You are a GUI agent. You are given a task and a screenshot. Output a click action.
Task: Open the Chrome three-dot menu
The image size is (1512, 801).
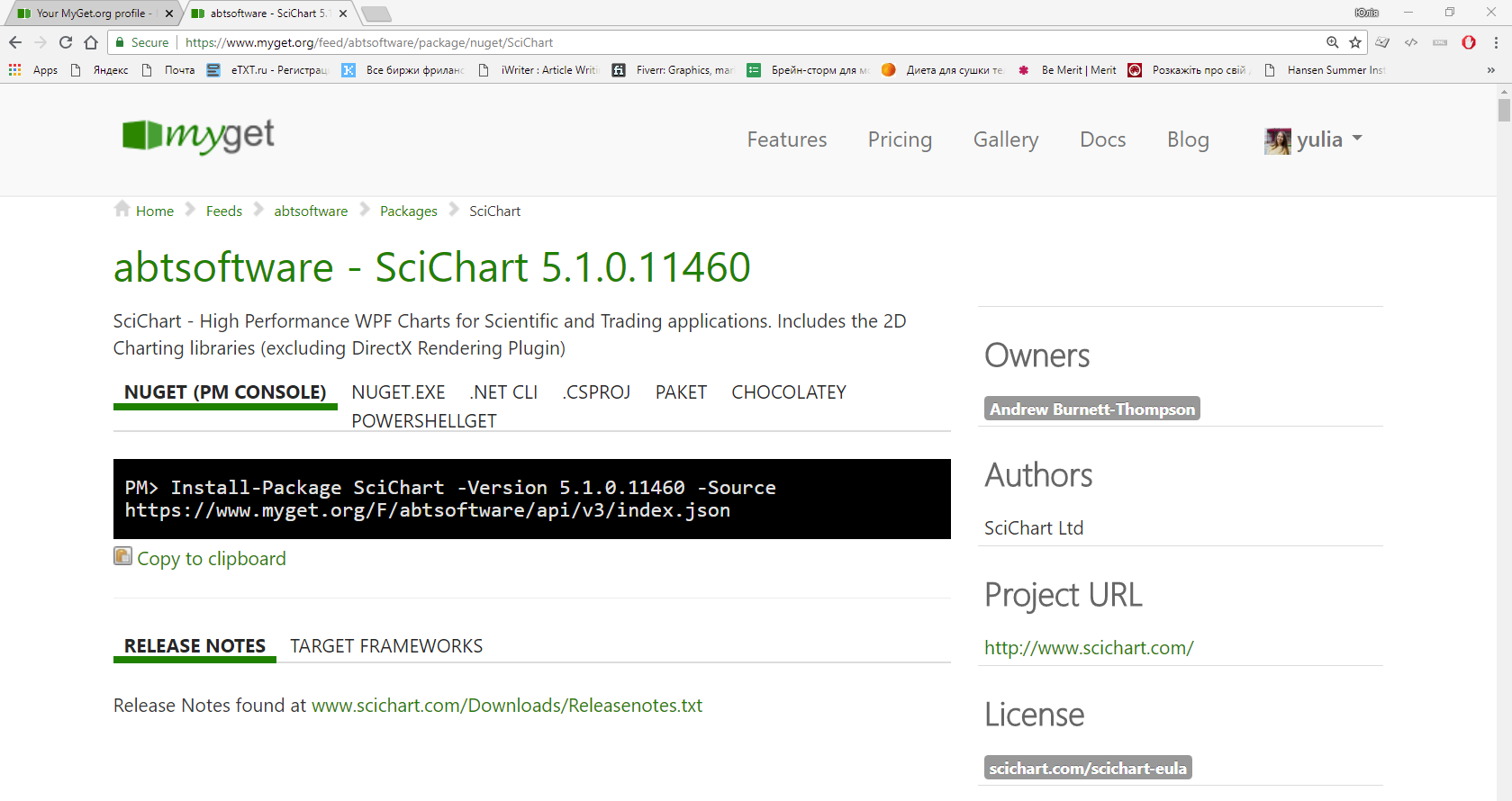[1496, 42]
